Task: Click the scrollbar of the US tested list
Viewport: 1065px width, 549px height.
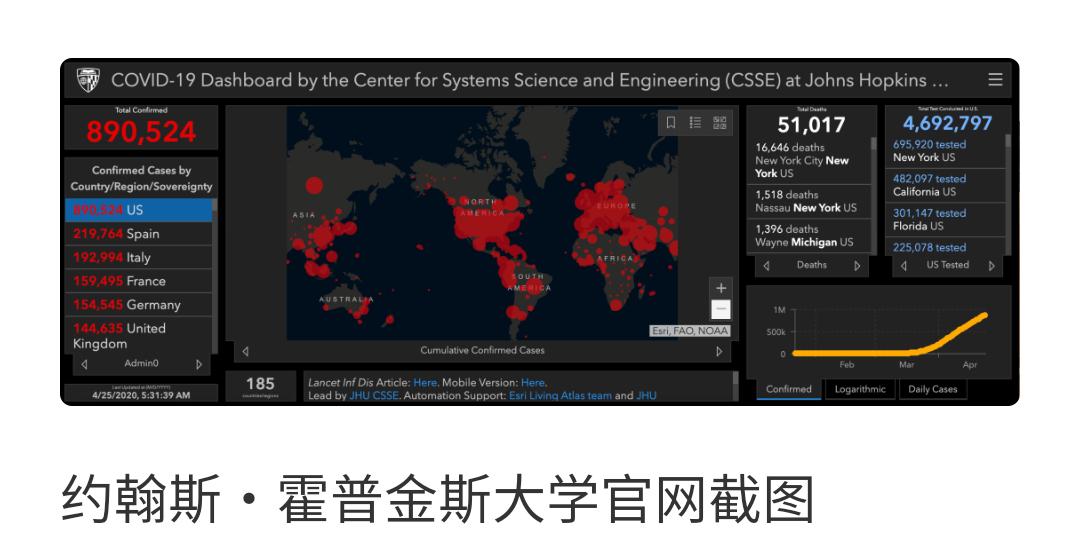Action: 1008,196
